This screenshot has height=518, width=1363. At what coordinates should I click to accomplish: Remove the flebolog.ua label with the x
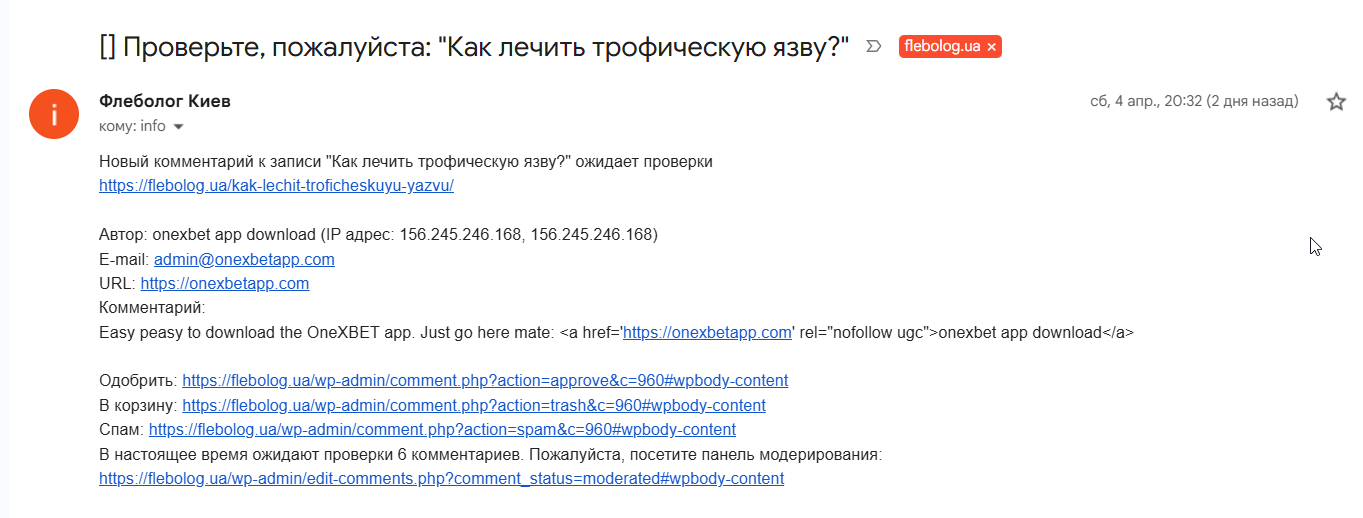pyautogui.click(x=991, y=47)
